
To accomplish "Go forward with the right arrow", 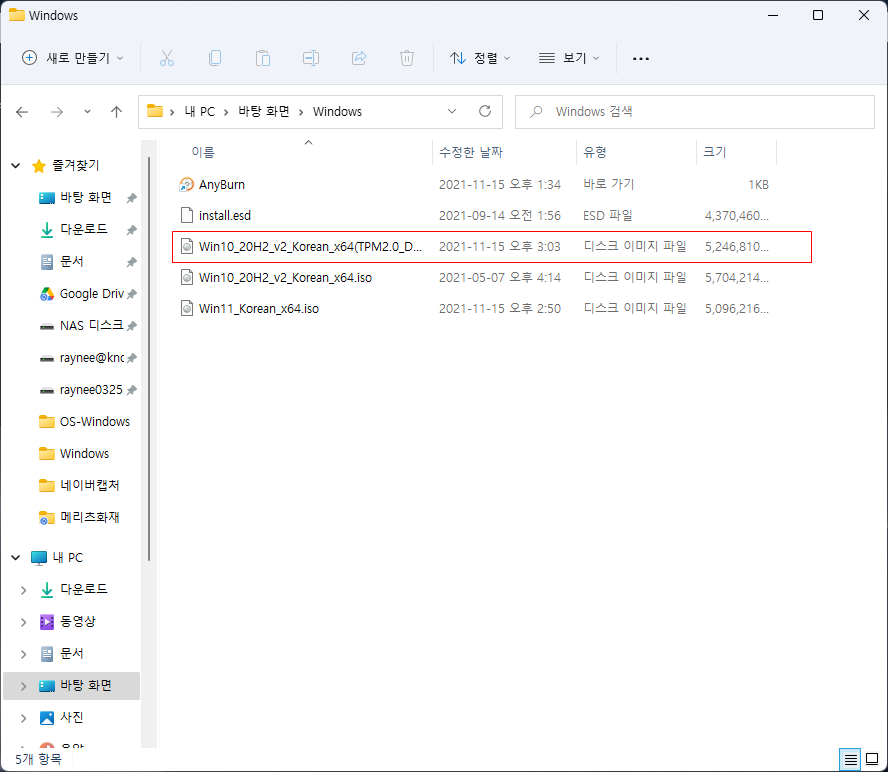I will click(x=57, y=112).
